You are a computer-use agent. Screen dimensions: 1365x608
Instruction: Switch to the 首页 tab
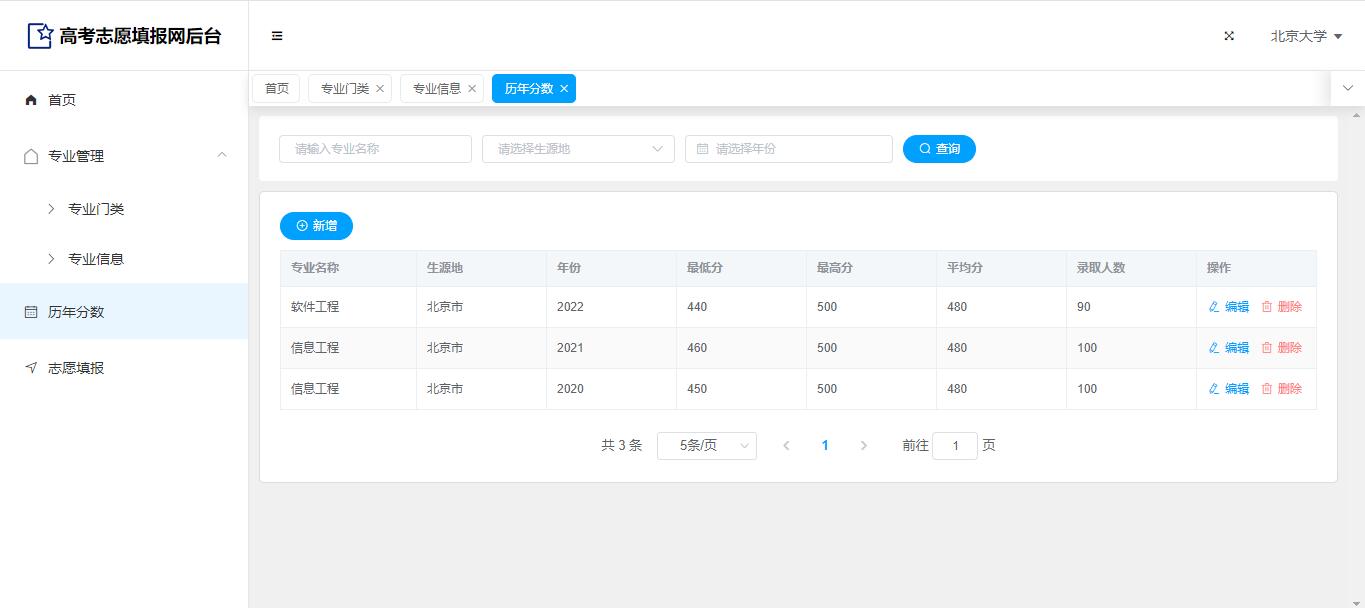(276, 89)
